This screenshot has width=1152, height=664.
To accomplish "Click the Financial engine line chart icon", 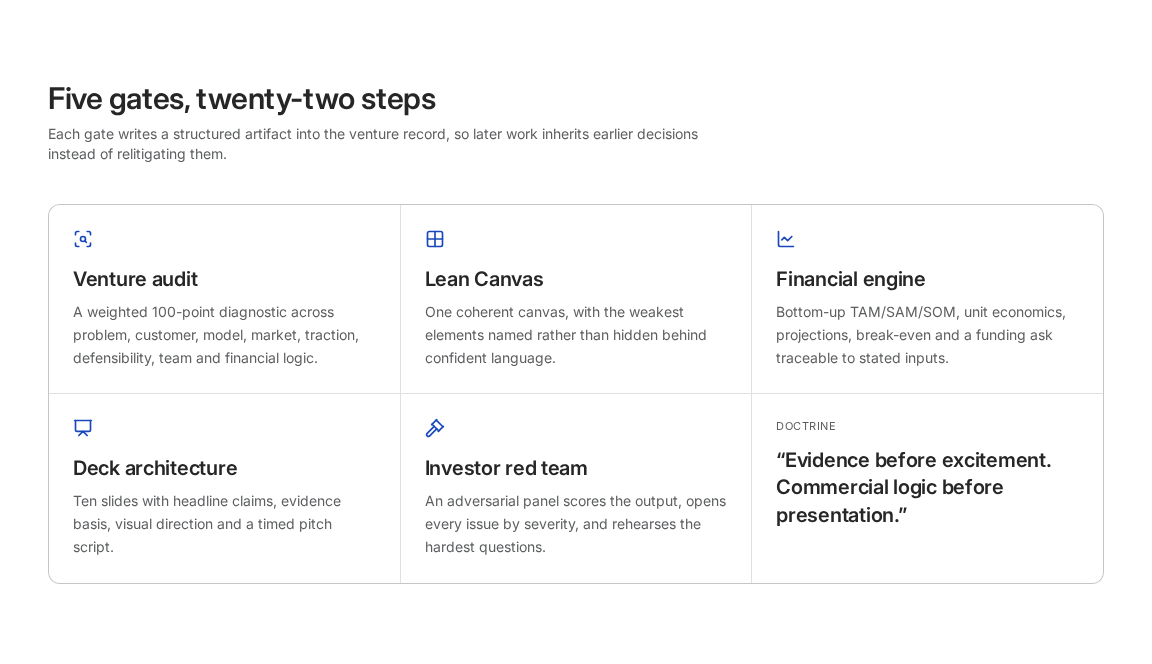I will click(785, 239).
